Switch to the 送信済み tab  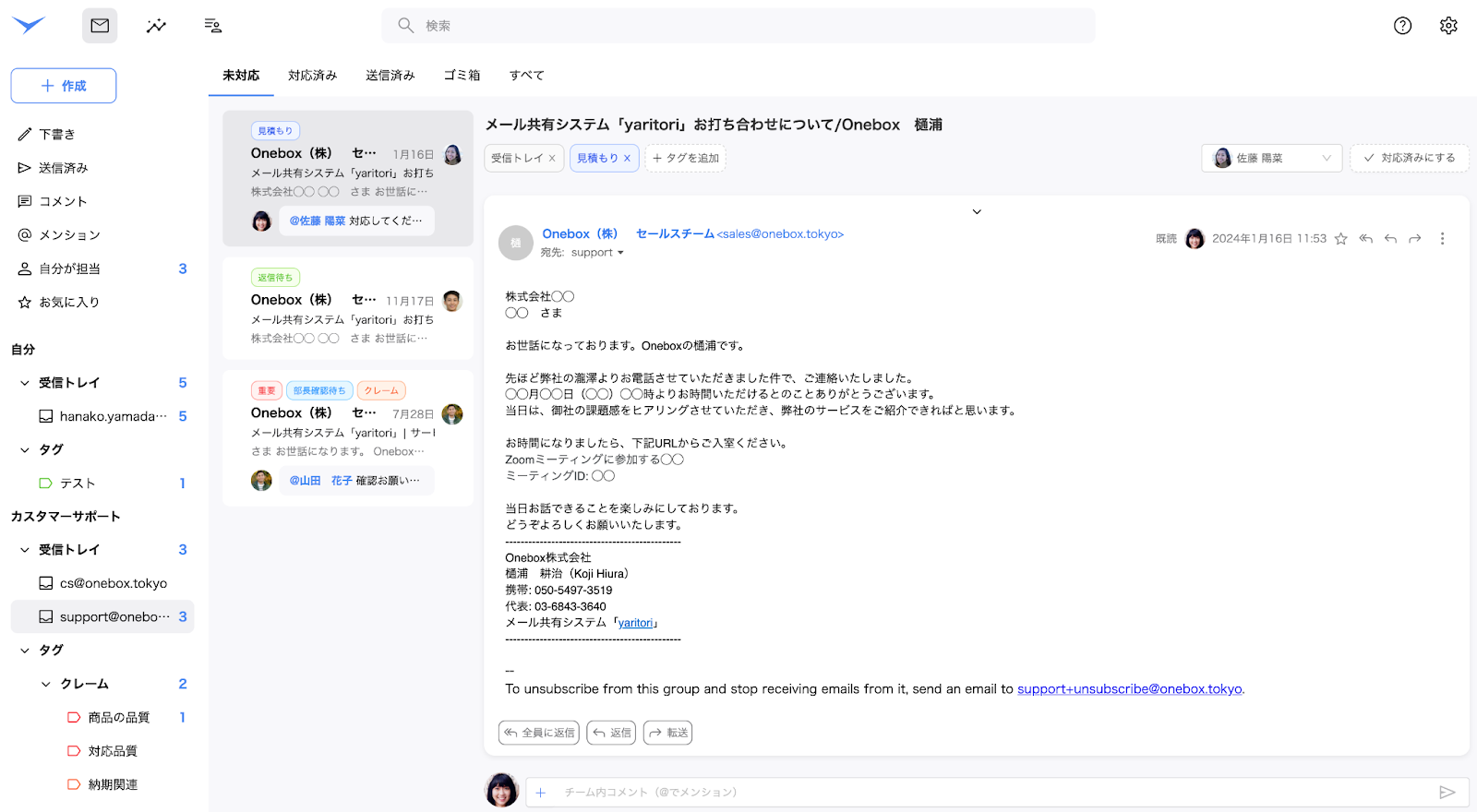coord(390,76)
